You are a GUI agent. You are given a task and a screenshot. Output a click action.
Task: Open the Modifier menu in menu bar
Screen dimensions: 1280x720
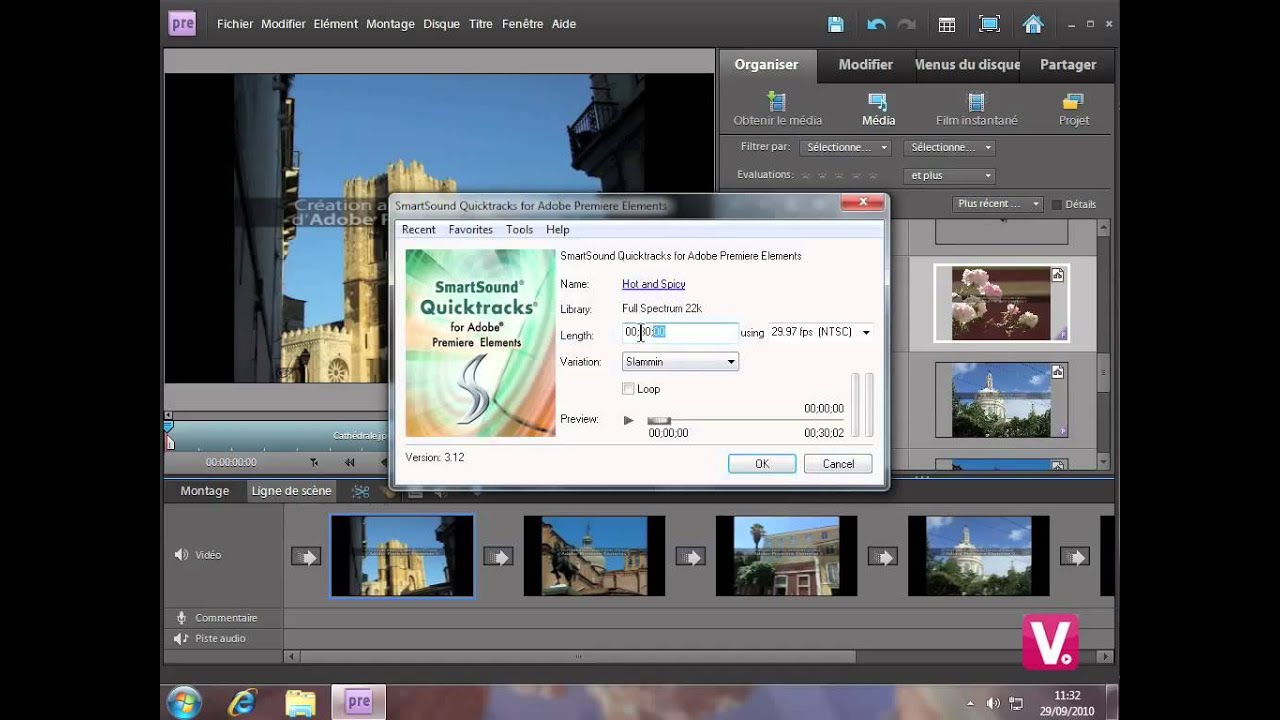[283, 24]
